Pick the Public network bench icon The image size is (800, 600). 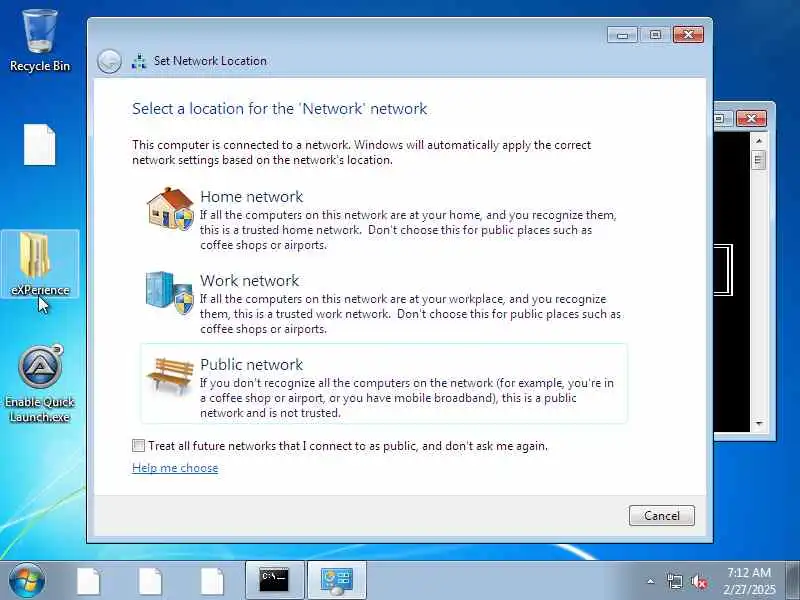coord(170,375)
